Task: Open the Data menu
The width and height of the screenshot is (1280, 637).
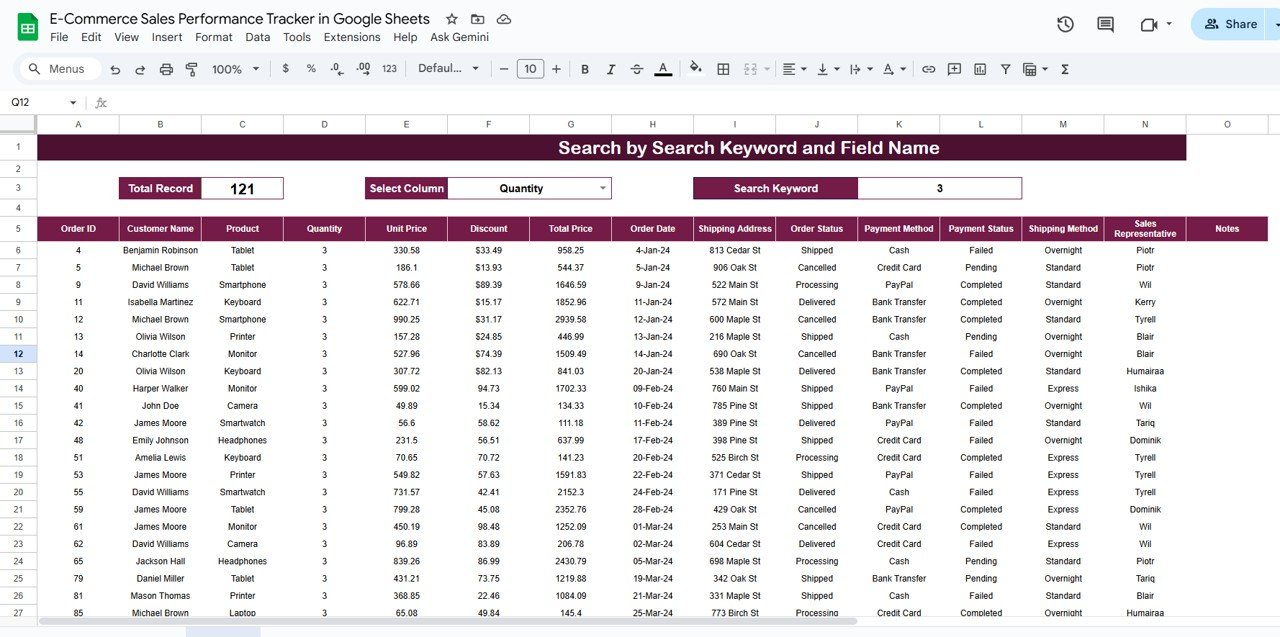Action: pyautogui.click(x=257, y=37)
